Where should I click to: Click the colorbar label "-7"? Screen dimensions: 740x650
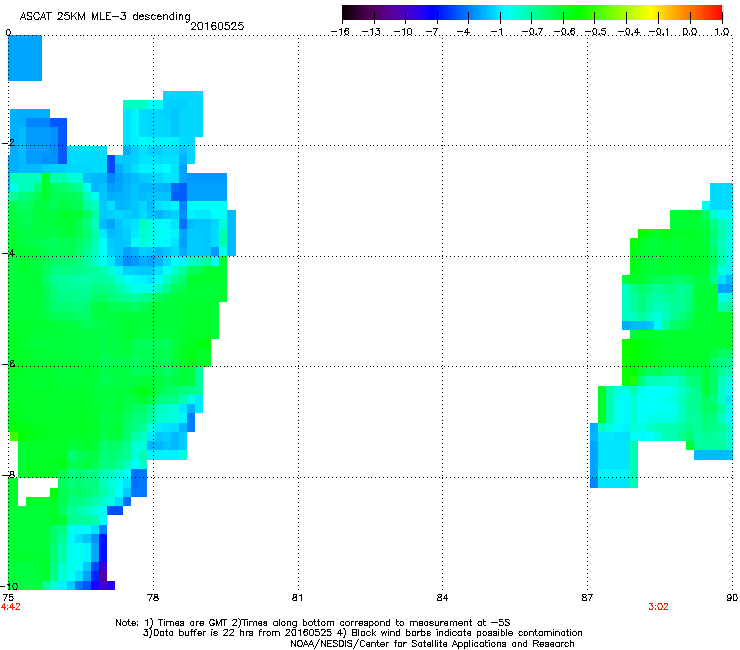pyautogui.click(x=434, y=32)
